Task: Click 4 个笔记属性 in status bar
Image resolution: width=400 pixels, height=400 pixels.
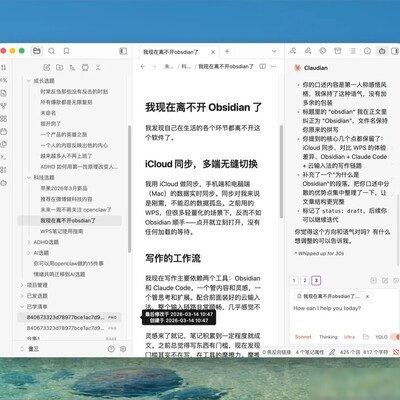Action: coord(310,352)
